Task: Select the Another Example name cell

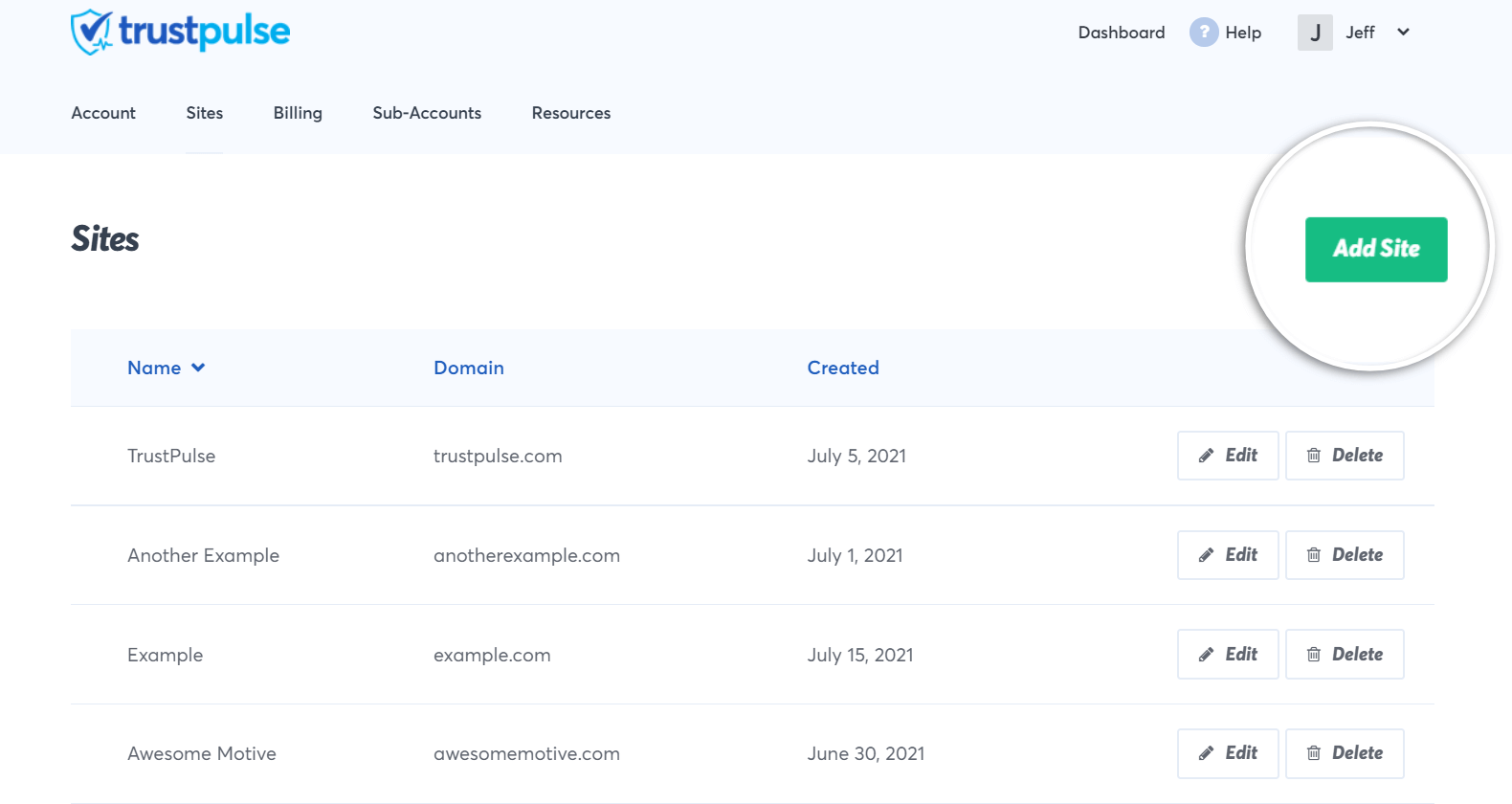Action: coord(204,555)
